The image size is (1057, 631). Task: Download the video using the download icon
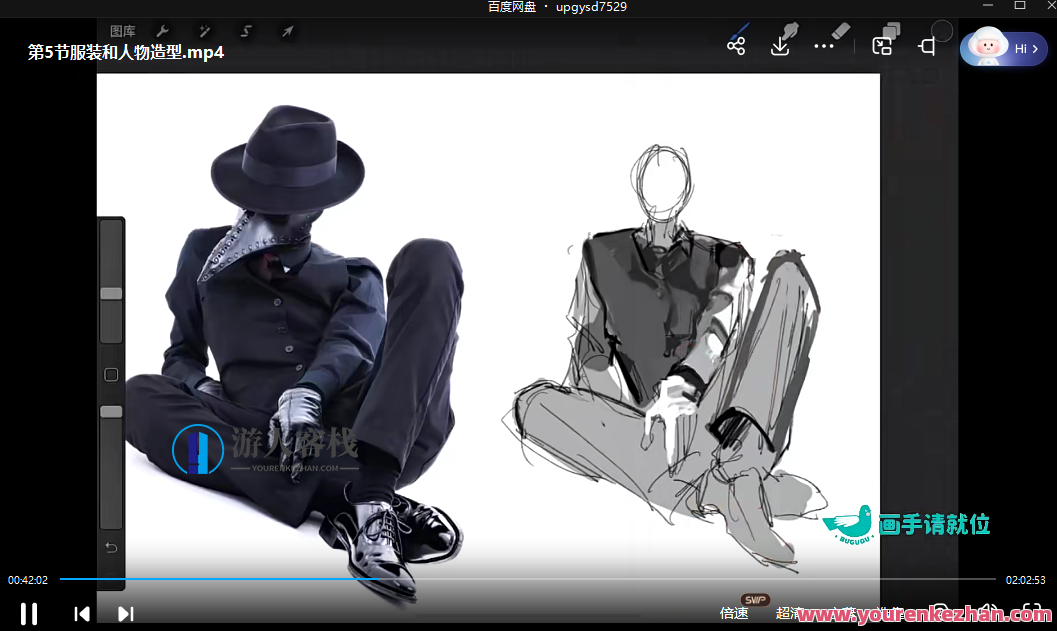pos(780,46)
